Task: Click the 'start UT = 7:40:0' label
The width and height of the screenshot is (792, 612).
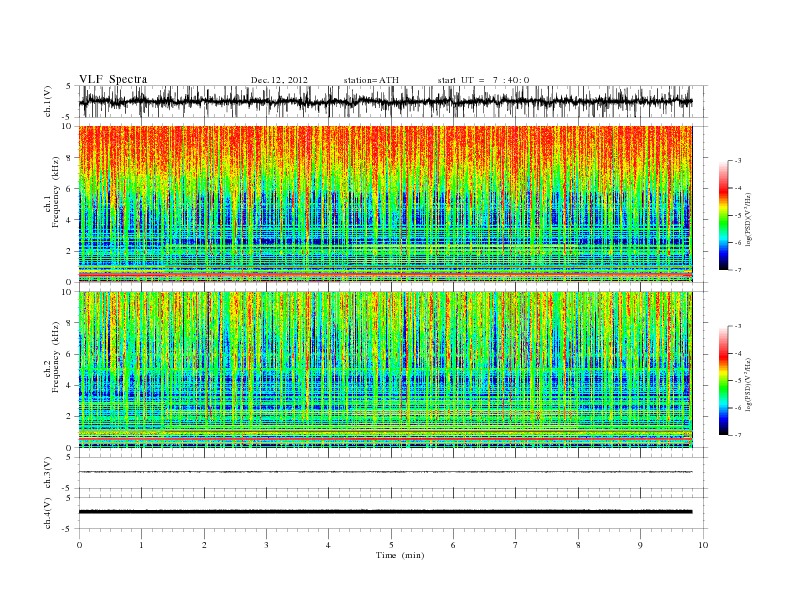Action: tap(483, 80)
